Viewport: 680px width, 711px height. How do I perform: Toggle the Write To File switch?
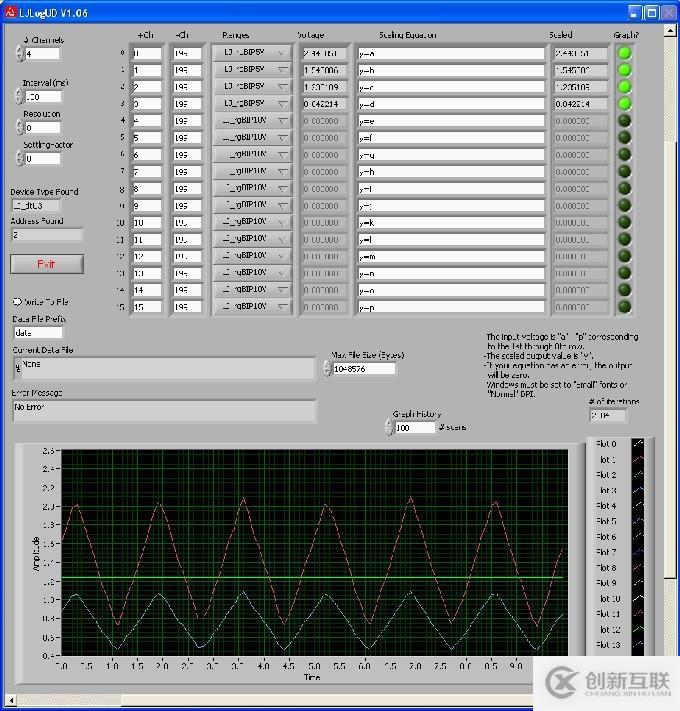[18, 301]
